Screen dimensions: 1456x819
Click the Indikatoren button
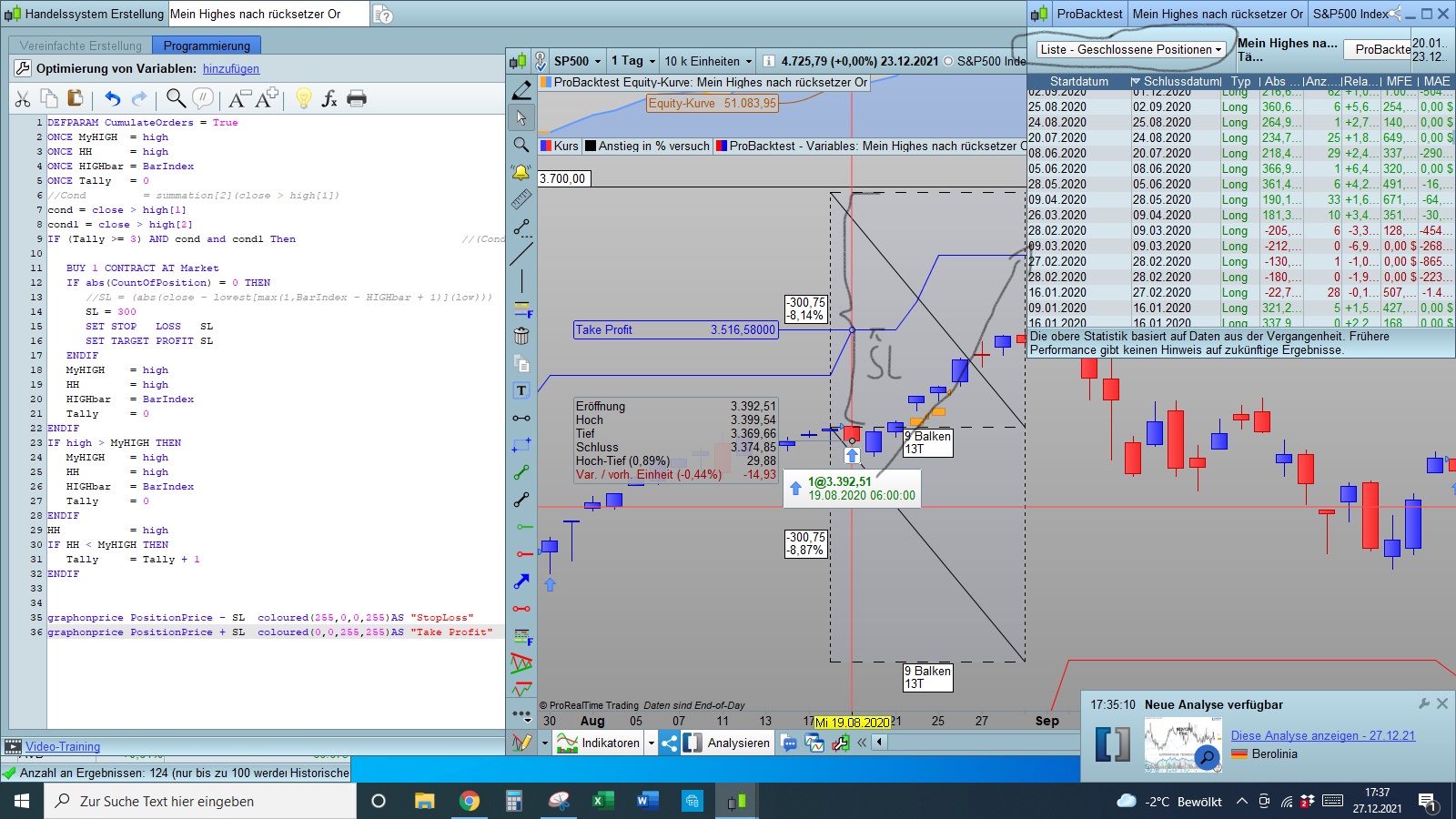(x=600, y=743)
